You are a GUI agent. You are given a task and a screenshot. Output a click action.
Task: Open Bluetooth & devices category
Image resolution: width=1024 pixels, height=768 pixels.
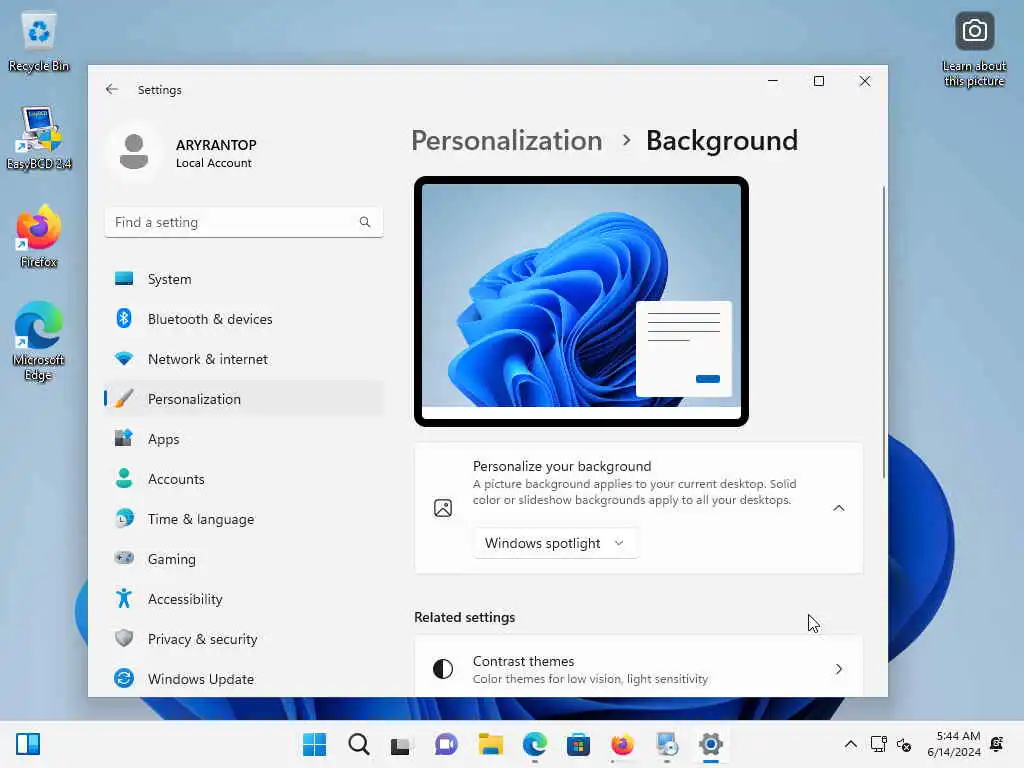pos(244,319)
